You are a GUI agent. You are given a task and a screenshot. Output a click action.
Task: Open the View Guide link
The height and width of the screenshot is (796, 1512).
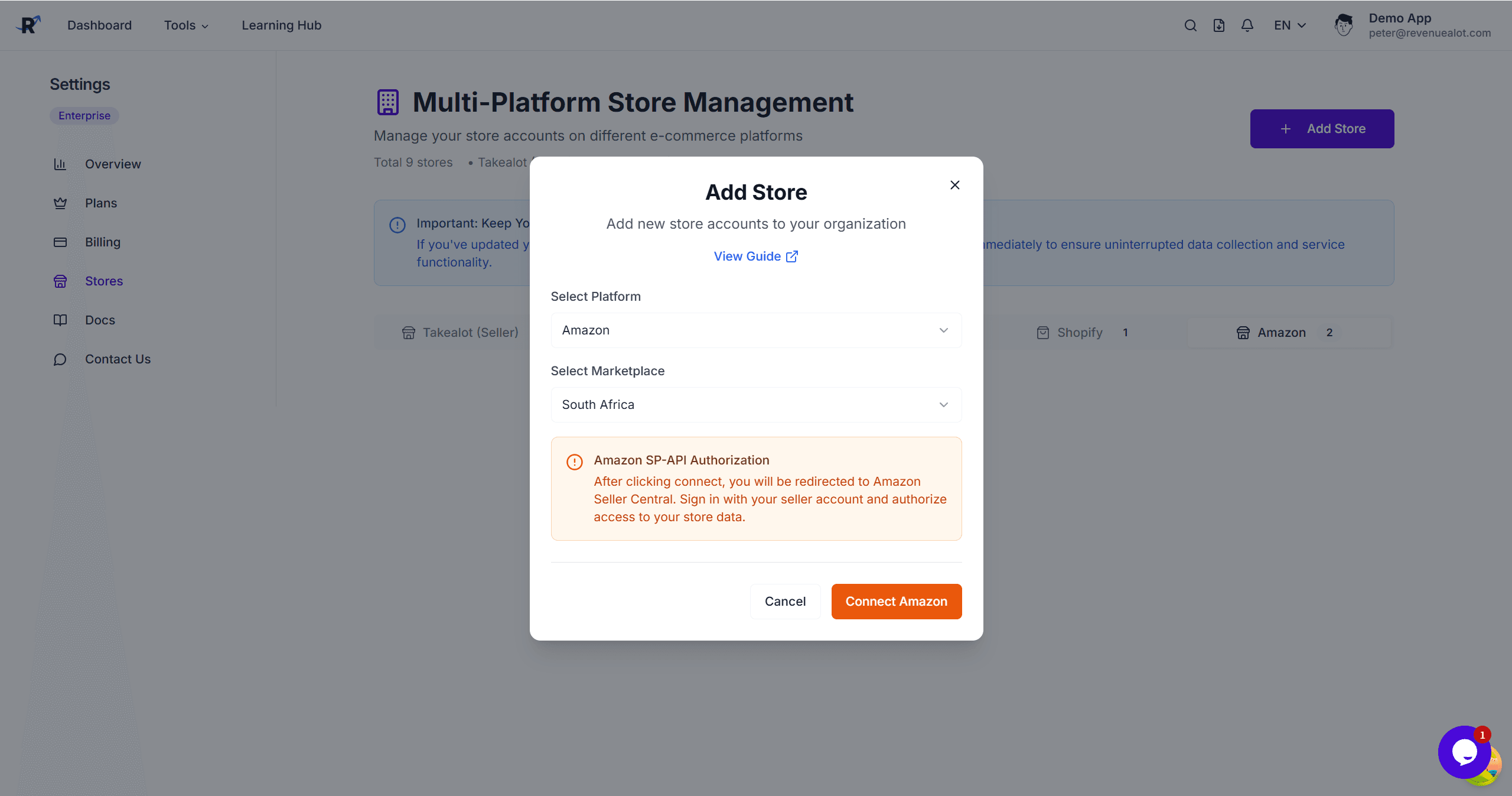pyautogui.click(x=756, y=256)
